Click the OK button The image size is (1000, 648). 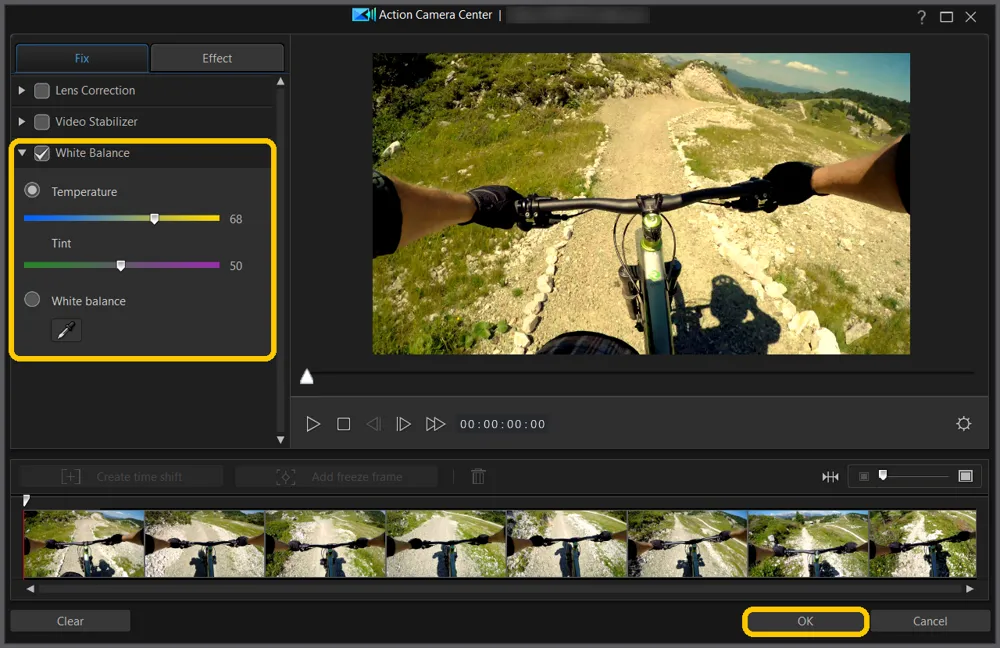click(x=805, y=621)
